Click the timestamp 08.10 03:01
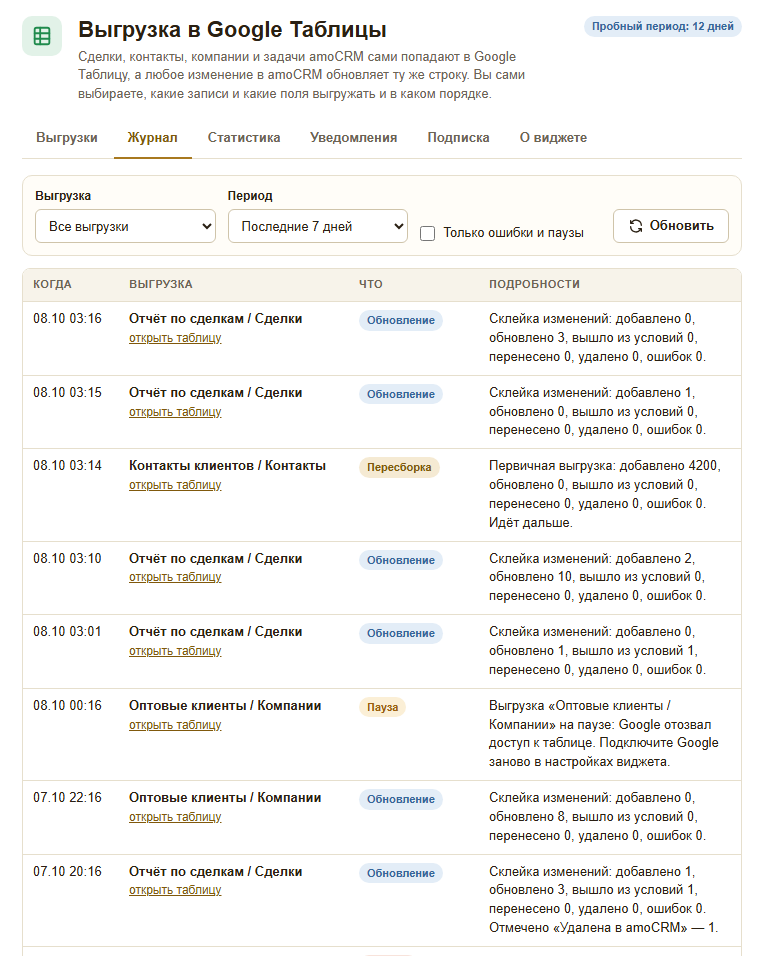Image resolution: width=764 pixels, height=956 pixels. coord(68,632)
